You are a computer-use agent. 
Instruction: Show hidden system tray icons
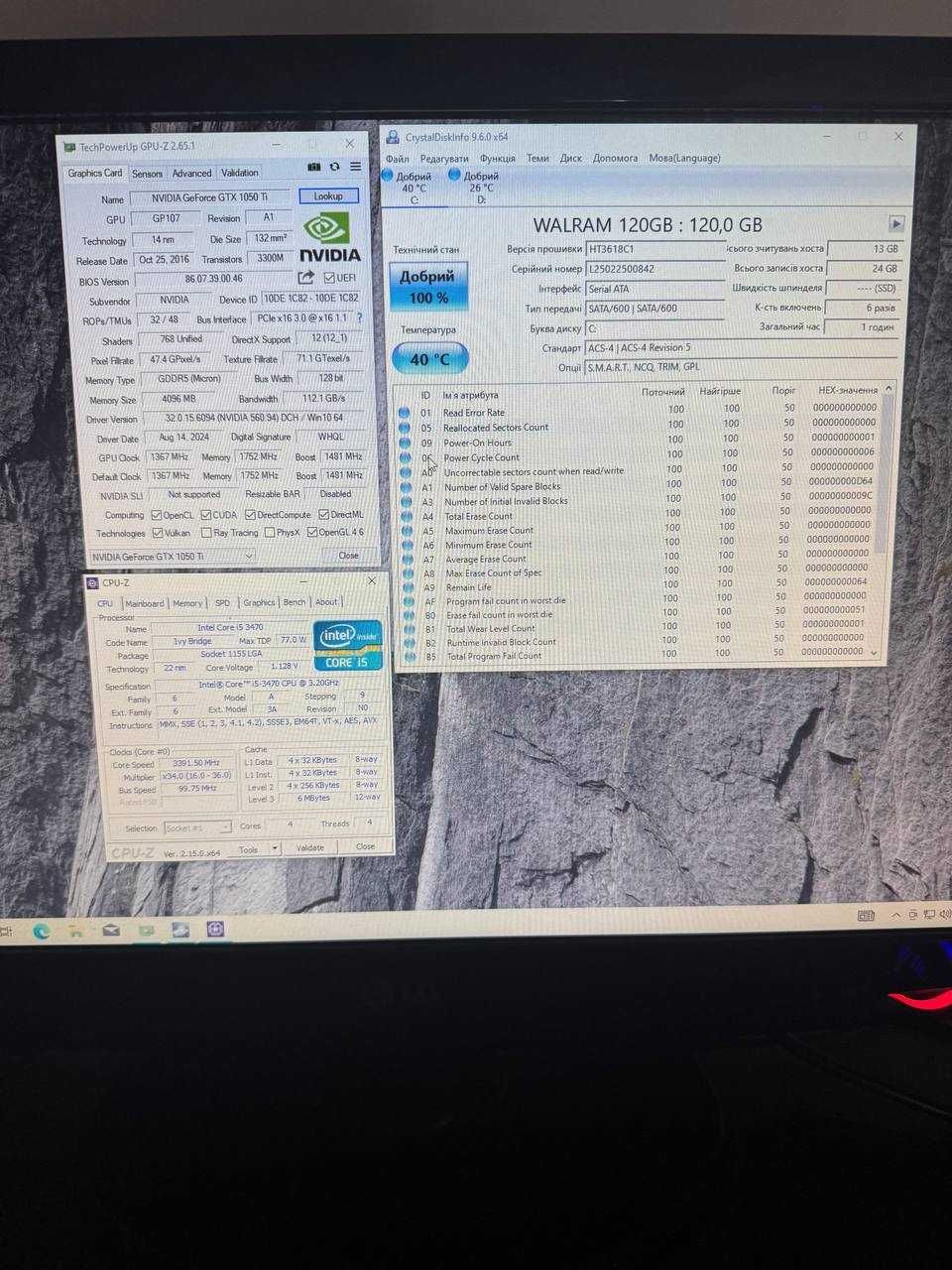tap(895, 915)
